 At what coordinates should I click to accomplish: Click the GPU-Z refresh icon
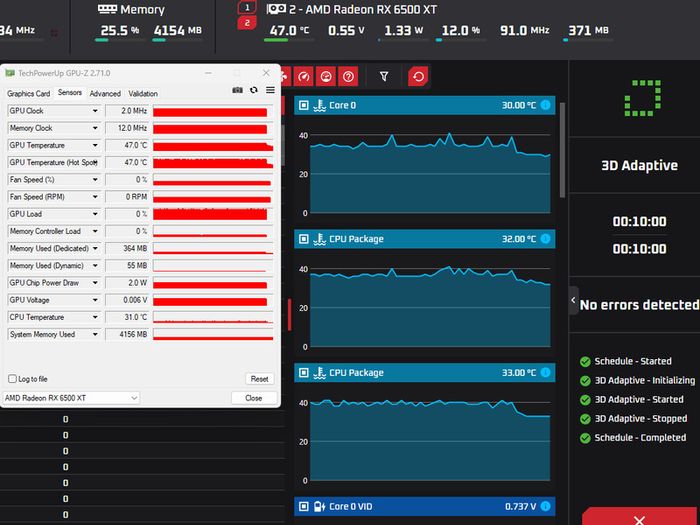click(x=254, y=90)
